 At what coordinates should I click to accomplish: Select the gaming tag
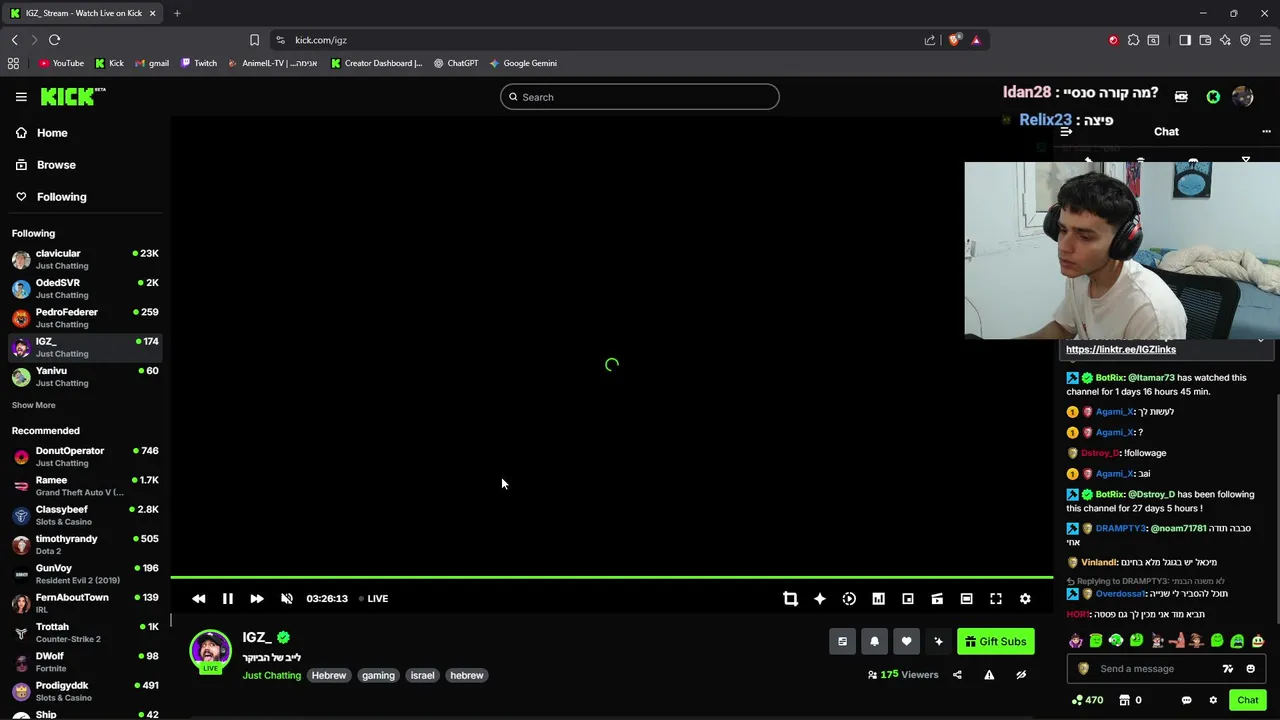click(x=378, y=675)
